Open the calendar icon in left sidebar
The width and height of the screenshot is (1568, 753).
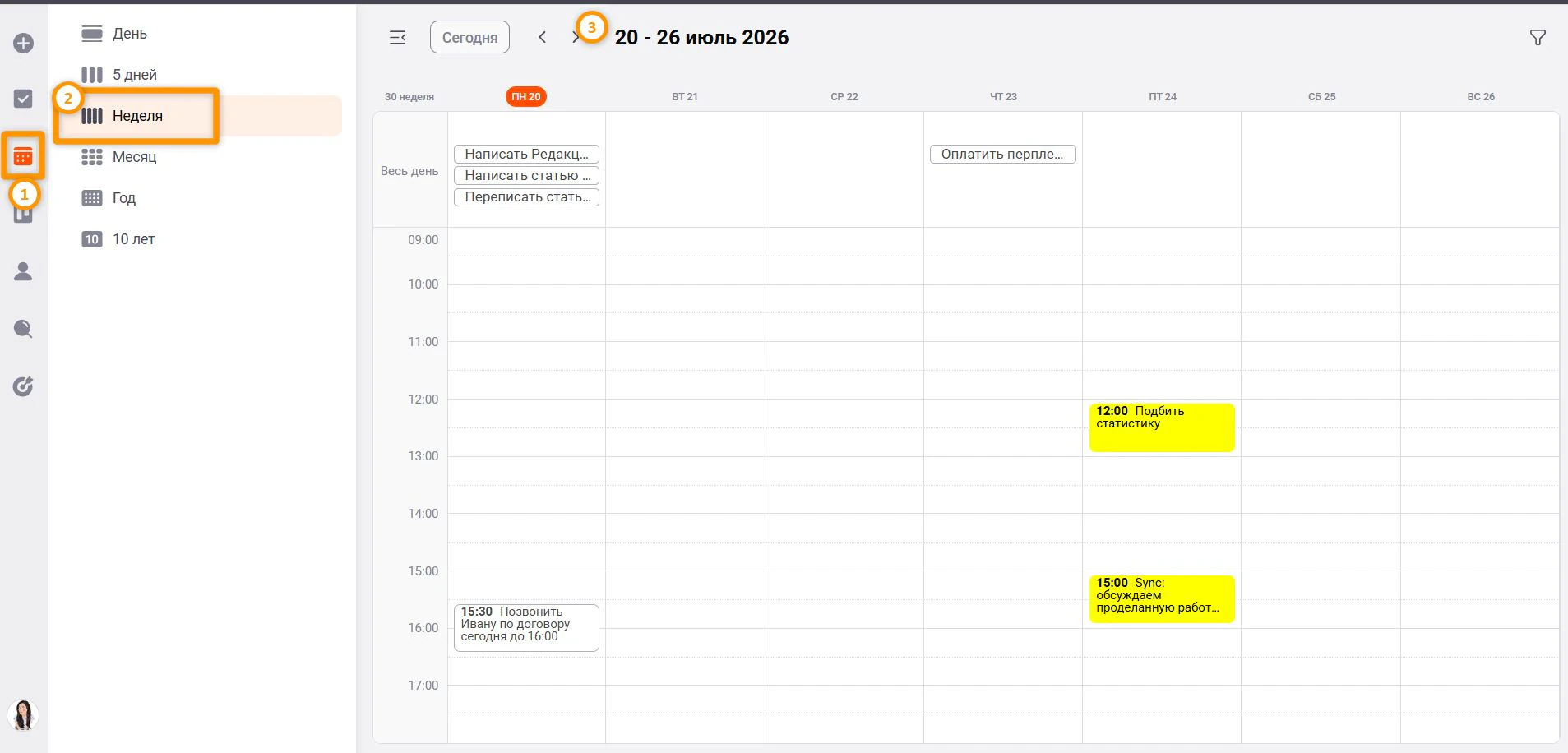23,156
